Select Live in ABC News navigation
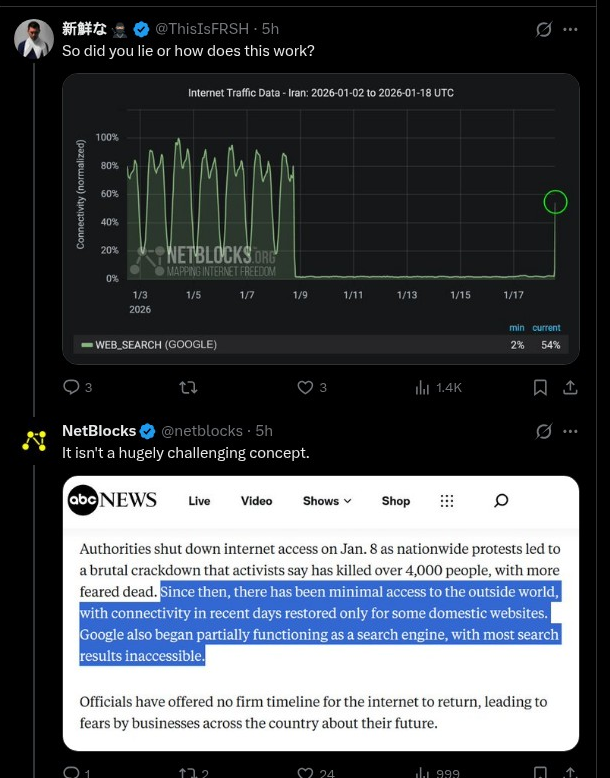 [199, 501]
